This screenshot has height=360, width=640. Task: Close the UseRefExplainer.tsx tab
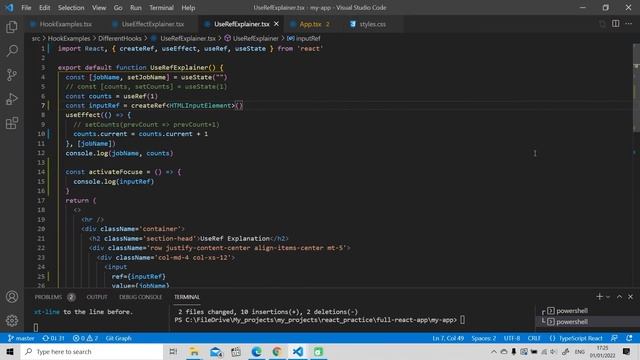276,24
